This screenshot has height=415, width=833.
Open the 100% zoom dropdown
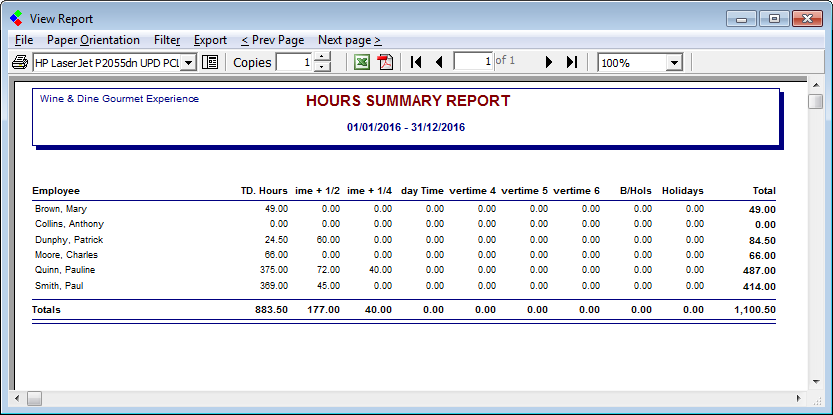click(673, 62)
